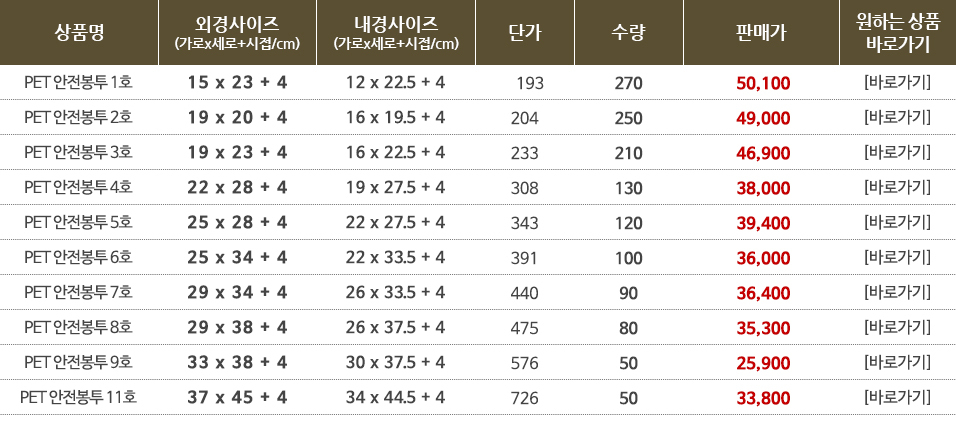Open [바로가기] link for PET 안전봉투 3호
Image resolution: width=956 pixels, height=428 pixels.
pos(897,152)
